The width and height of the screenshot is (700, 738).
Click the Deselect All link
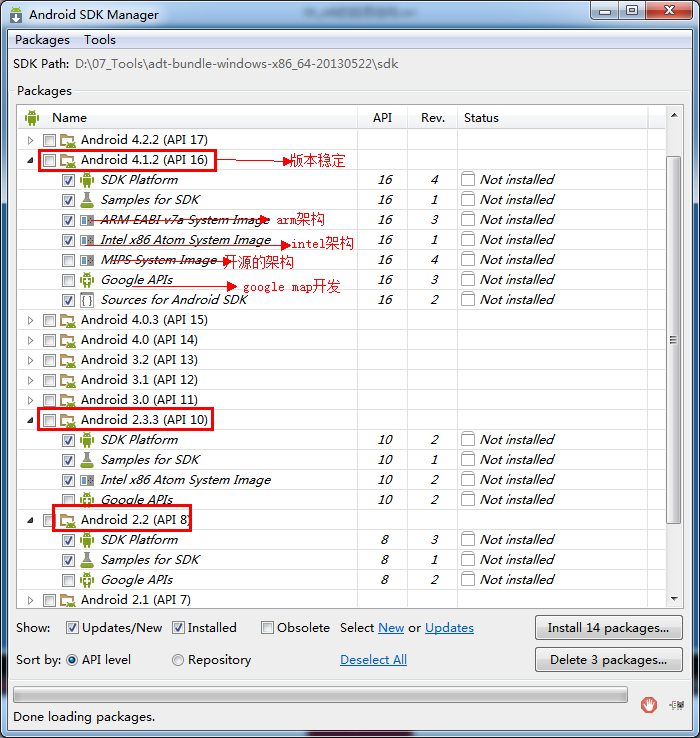click(373, 660)
